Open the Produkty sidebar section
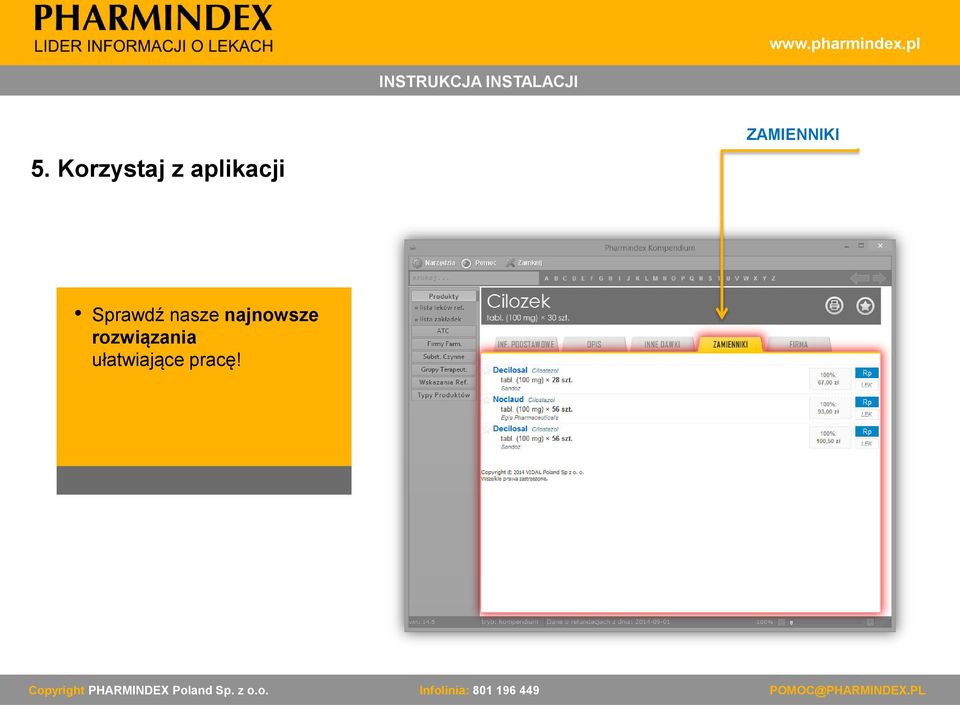The width and height of the screenshot is (960, 705). (x=444, y=296)
